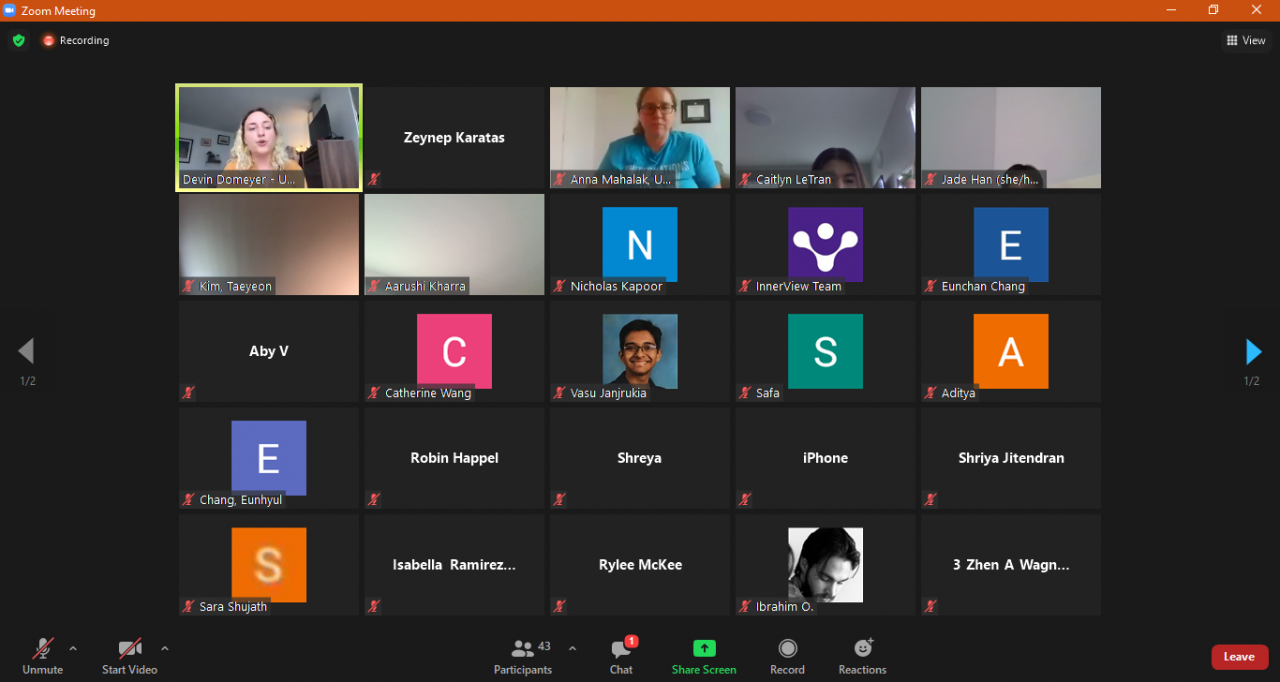The image size is (1280, 682).
Task: Select the iPhone participant tile
Action: [825, 458]
